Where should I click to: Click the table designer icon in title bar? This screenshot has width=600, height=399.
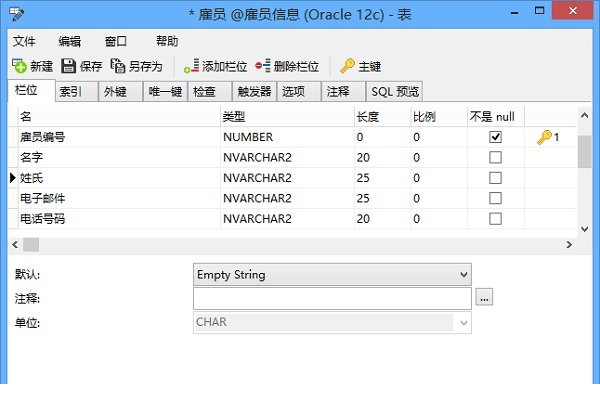16,14
